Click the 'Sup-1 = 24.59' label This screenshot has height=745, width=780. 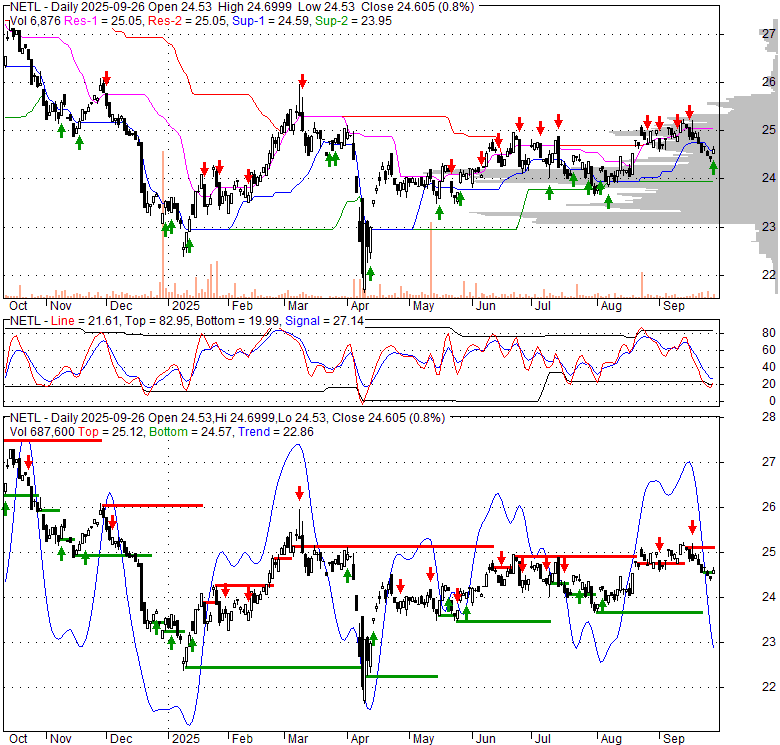[x=272, y=21]
